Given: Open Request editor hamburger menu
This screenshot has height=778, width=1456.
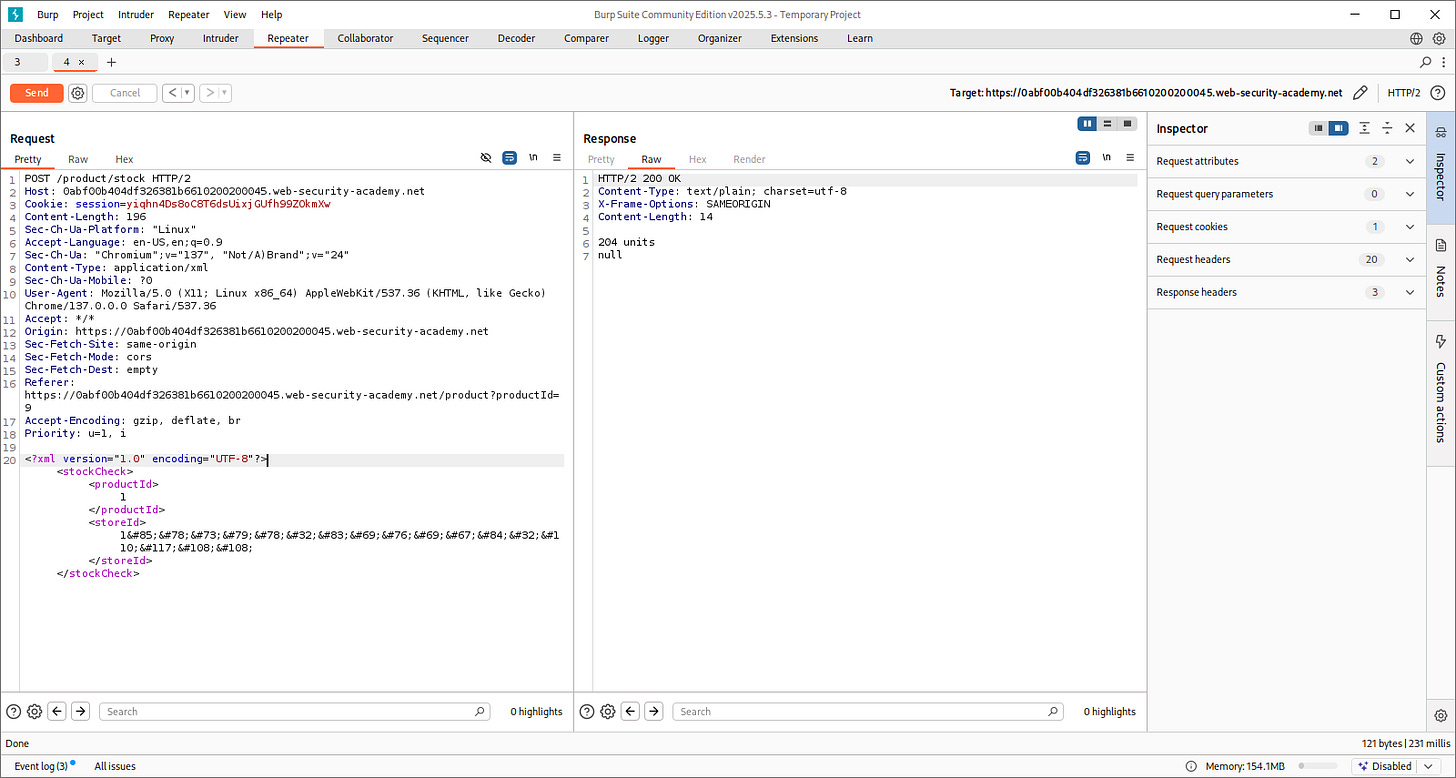Looking at the screenshot, I should coord(557,158).
